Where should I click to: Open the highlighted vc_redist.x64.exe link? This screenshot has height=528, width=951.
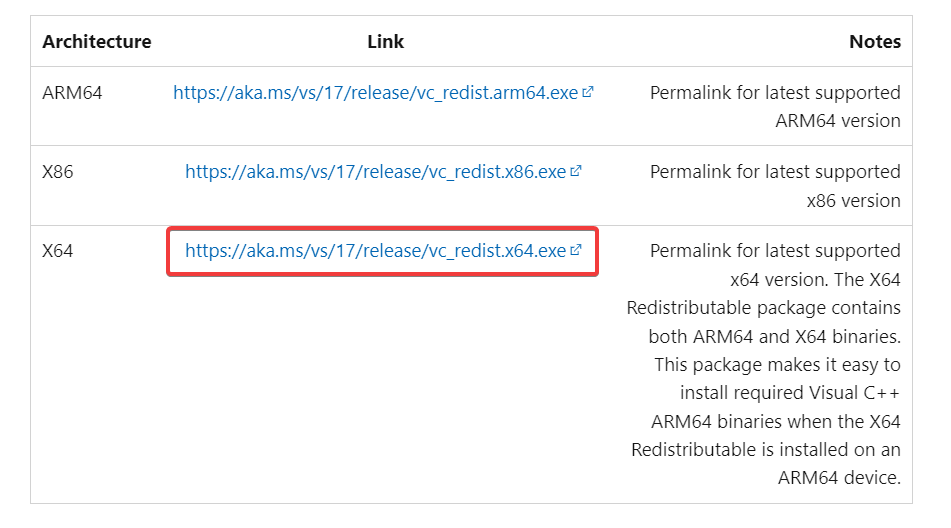point(375,251)
